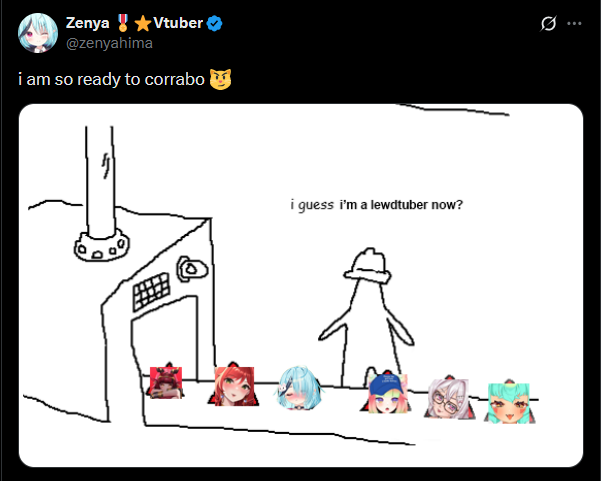The width and height of the screenshot is (601, 481).
Task: Click Zenya's profile avatar
Action: click(38, 33)
